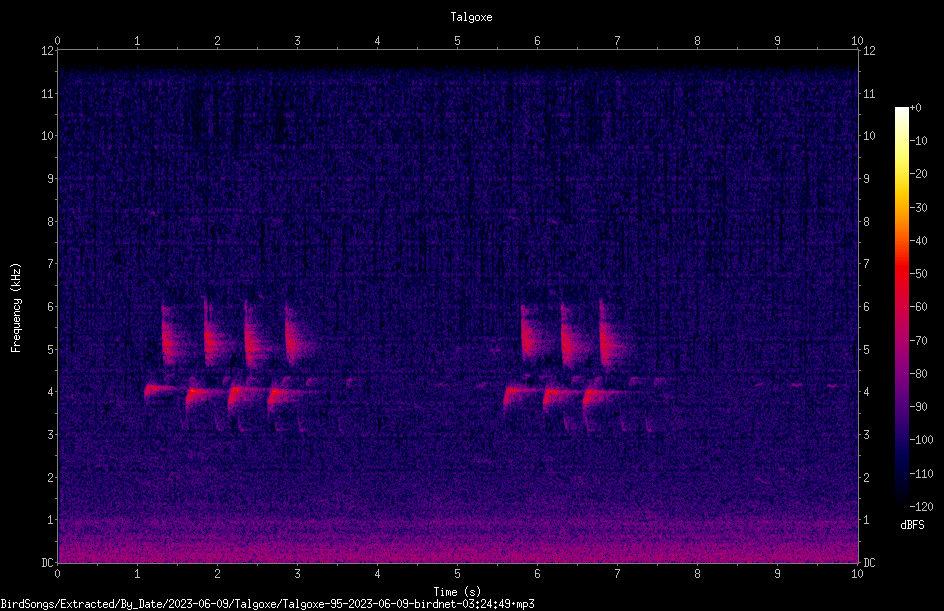This screenshot has width=944, height=611.
Task: Click the "-120" value on the color scale
Action: point(922,507)
